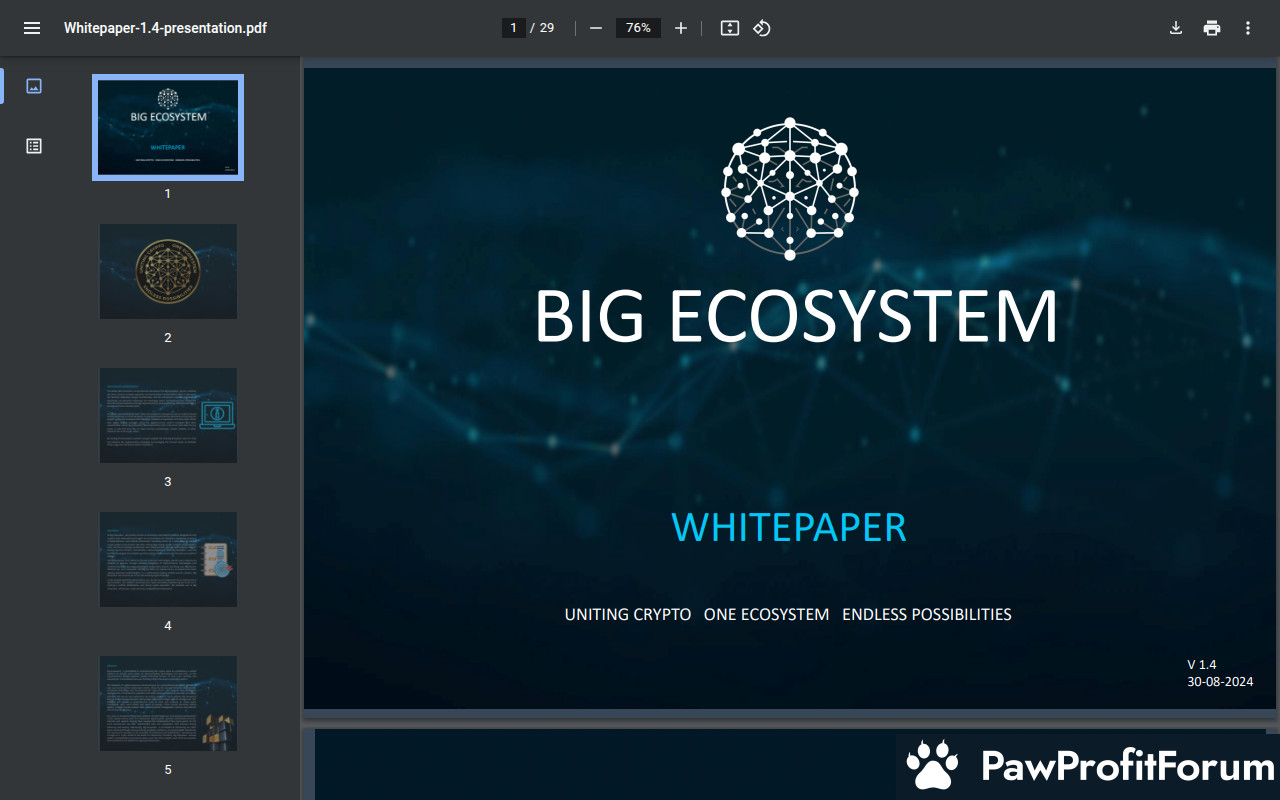
Task: Click the zoom in plus icon
Action: [681, 28]
